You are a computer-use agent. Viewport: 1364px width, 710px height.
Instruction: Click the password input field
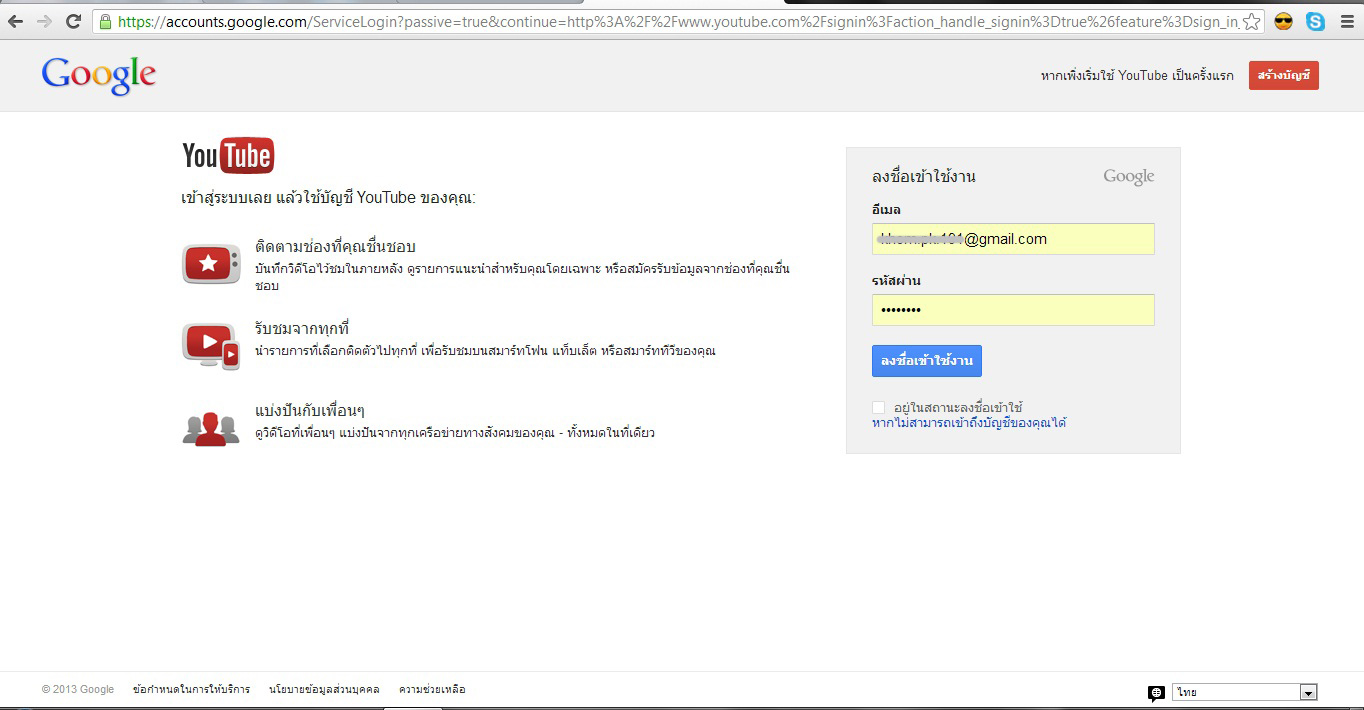[x=1013, y=310]
